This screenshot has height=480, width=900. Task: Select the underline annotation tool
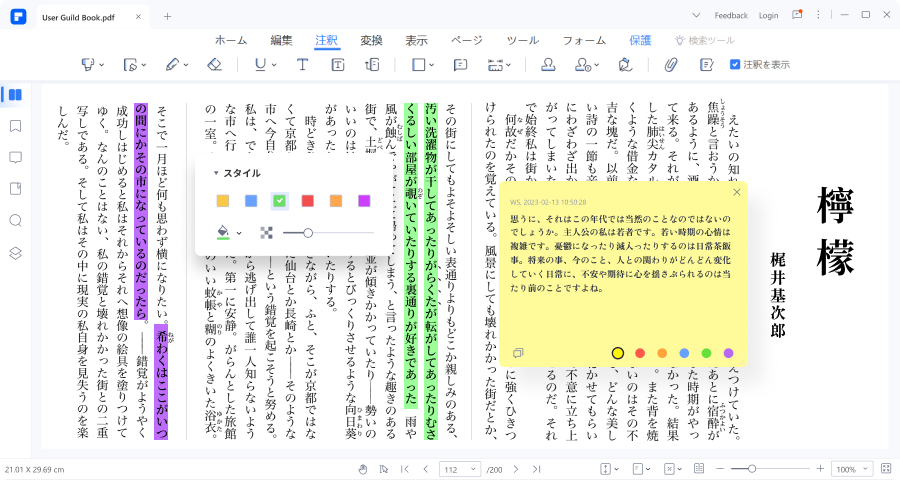coord(261,65)
